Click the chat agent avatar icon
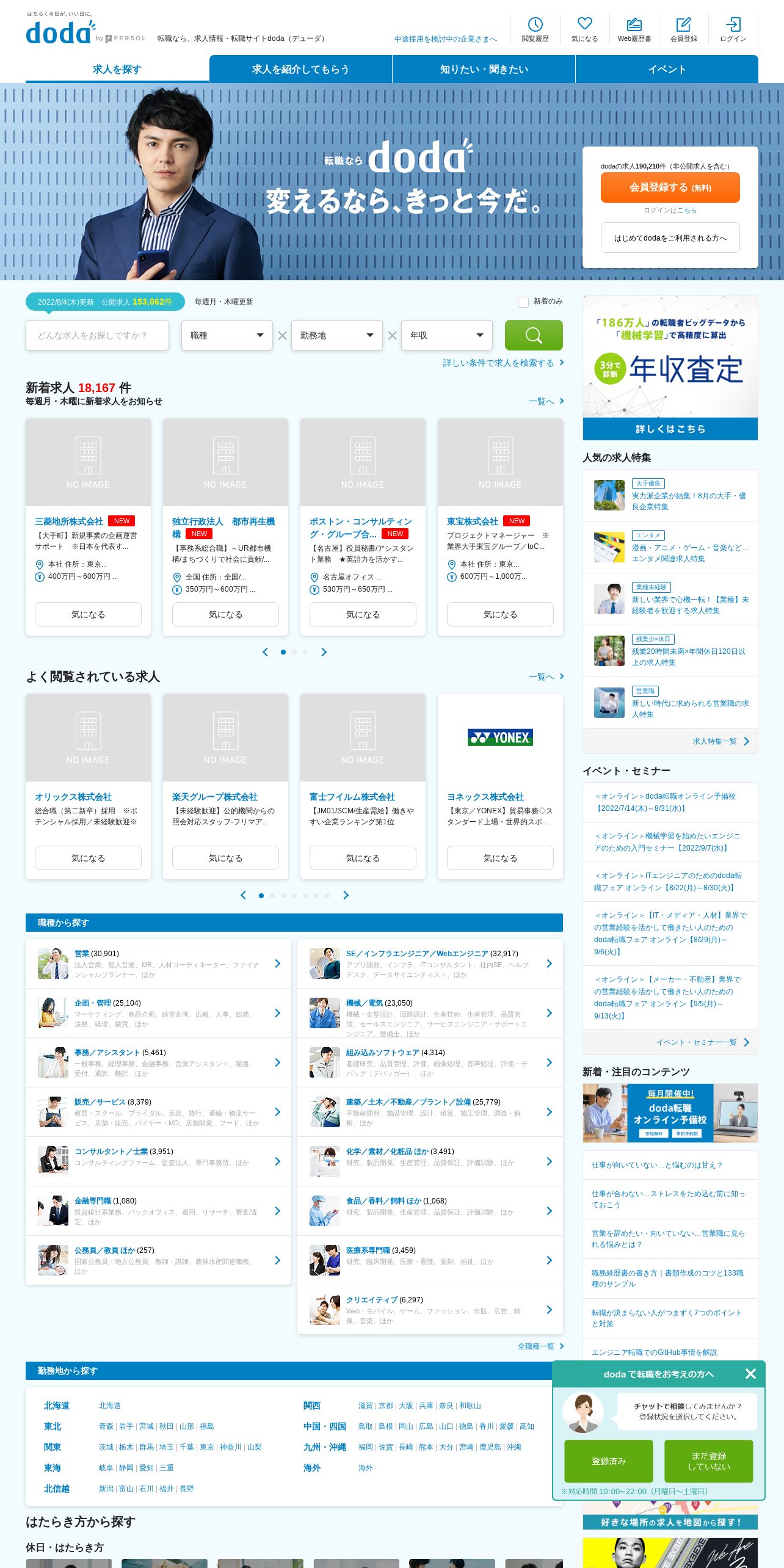The image size is (784, 1568). tap(583, 1412)
